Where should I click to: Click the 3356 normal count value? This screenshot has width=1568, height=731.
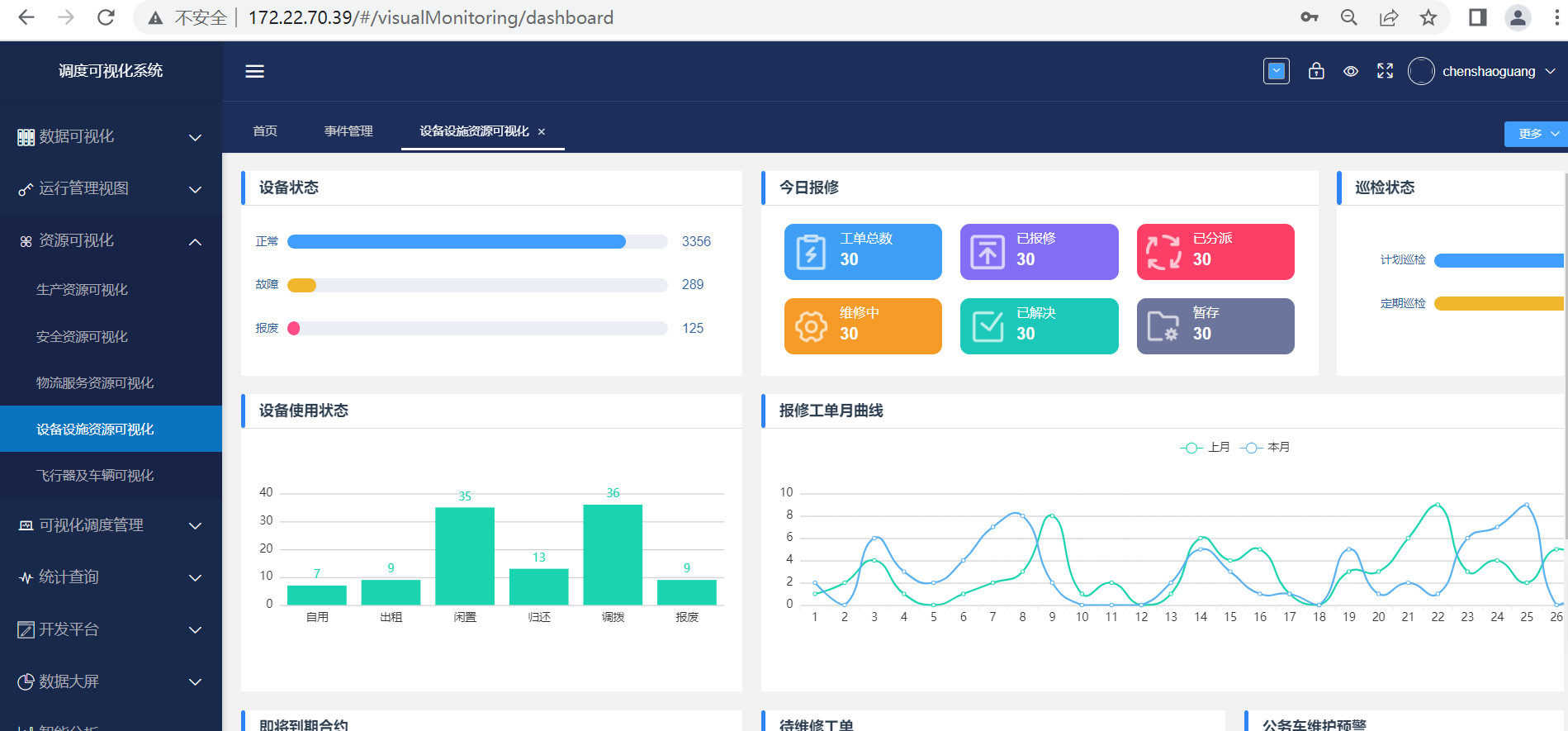pyautogui.click(x=696, y=241)
